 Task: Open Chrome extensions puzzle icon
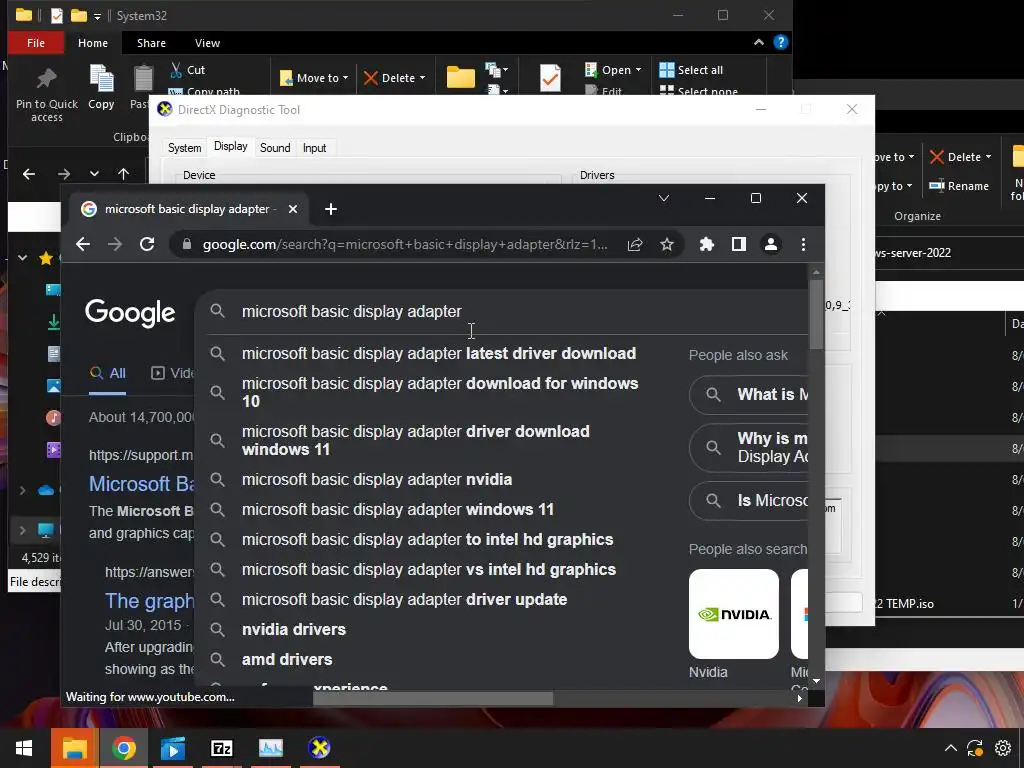point(707,244)
